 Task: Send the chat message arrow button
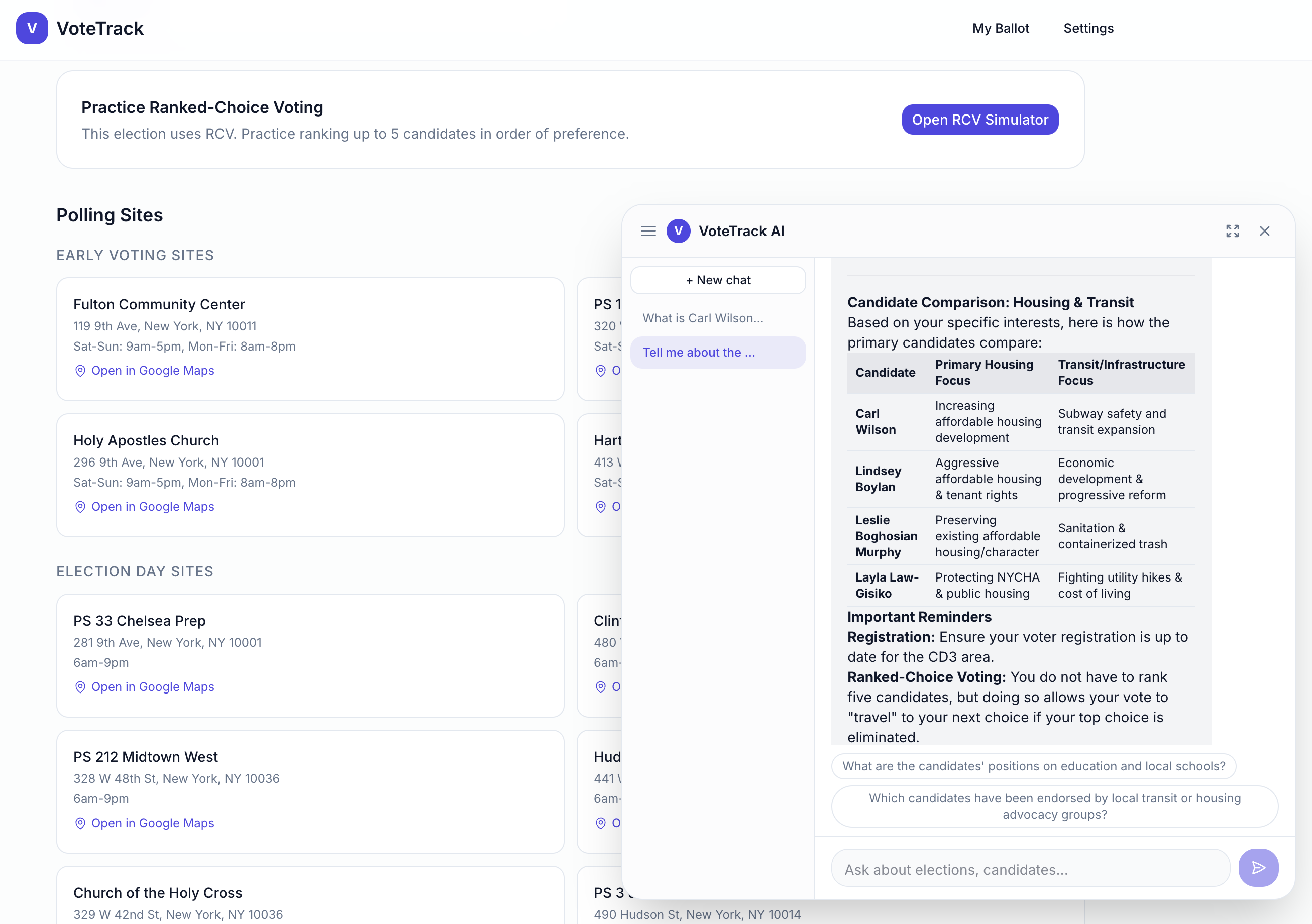[1258, 867]
